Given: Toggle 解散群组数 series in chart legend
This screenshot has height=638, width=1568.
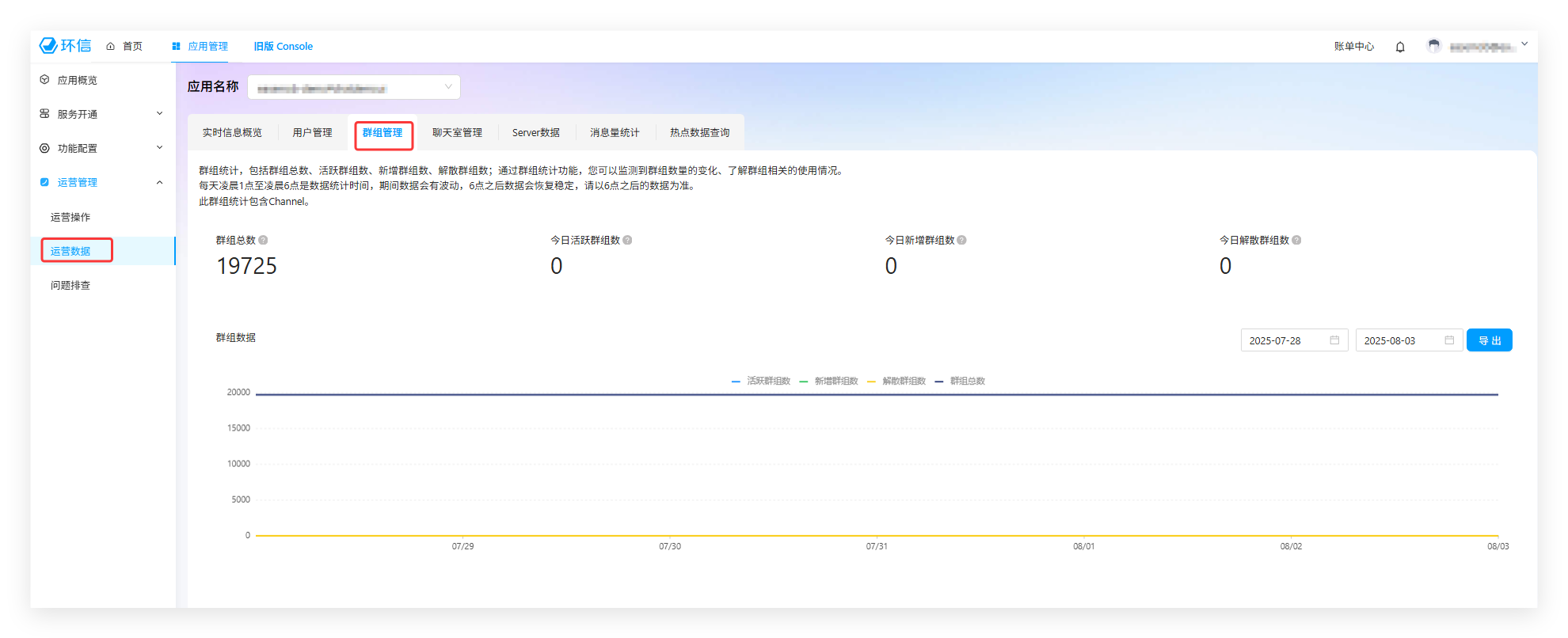Looking at the screenshot, I should click(x=896, y=382).
